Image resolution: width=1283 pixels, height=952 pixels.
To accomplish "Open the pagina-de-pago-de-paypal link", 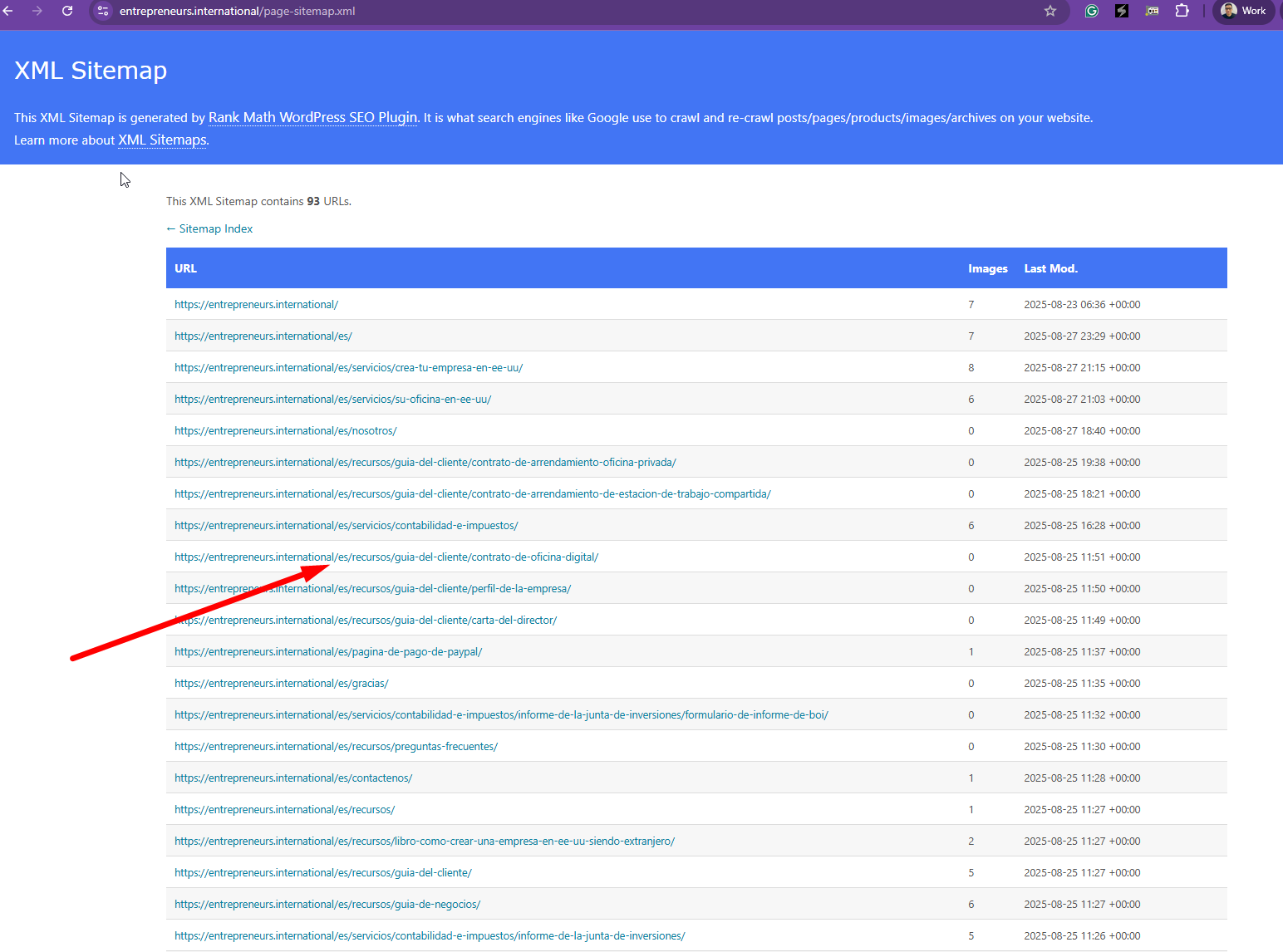I will [328, 652].
